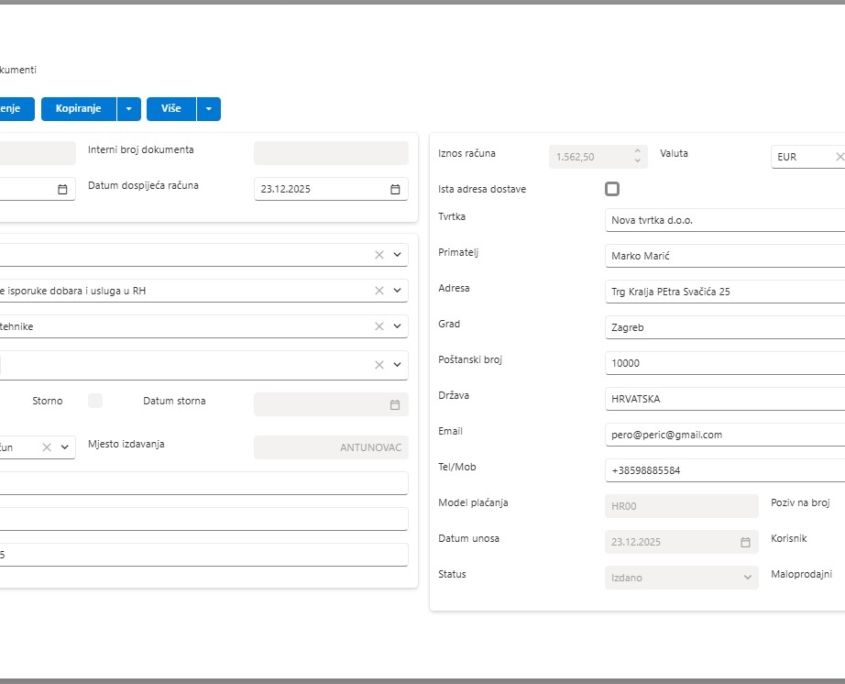Clear the 'isporuke dobara i usluga u RH' selection

click(x=379, y=291)
